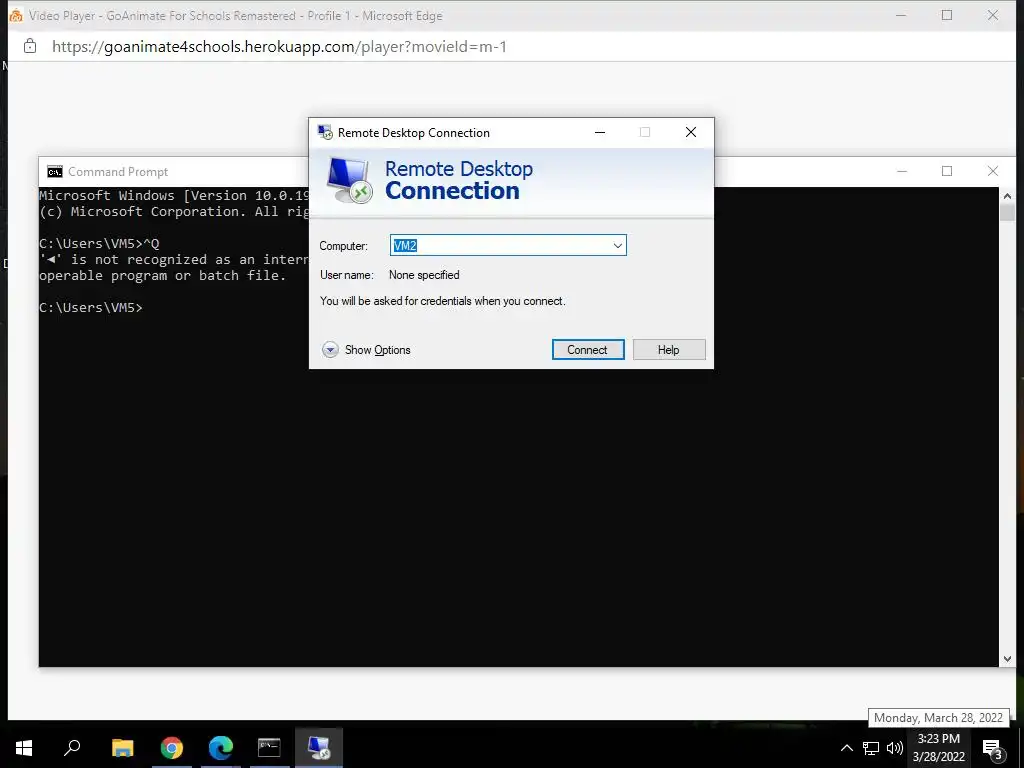
Task: Open the volume speaker tray icon
Action: click(895, 748)
